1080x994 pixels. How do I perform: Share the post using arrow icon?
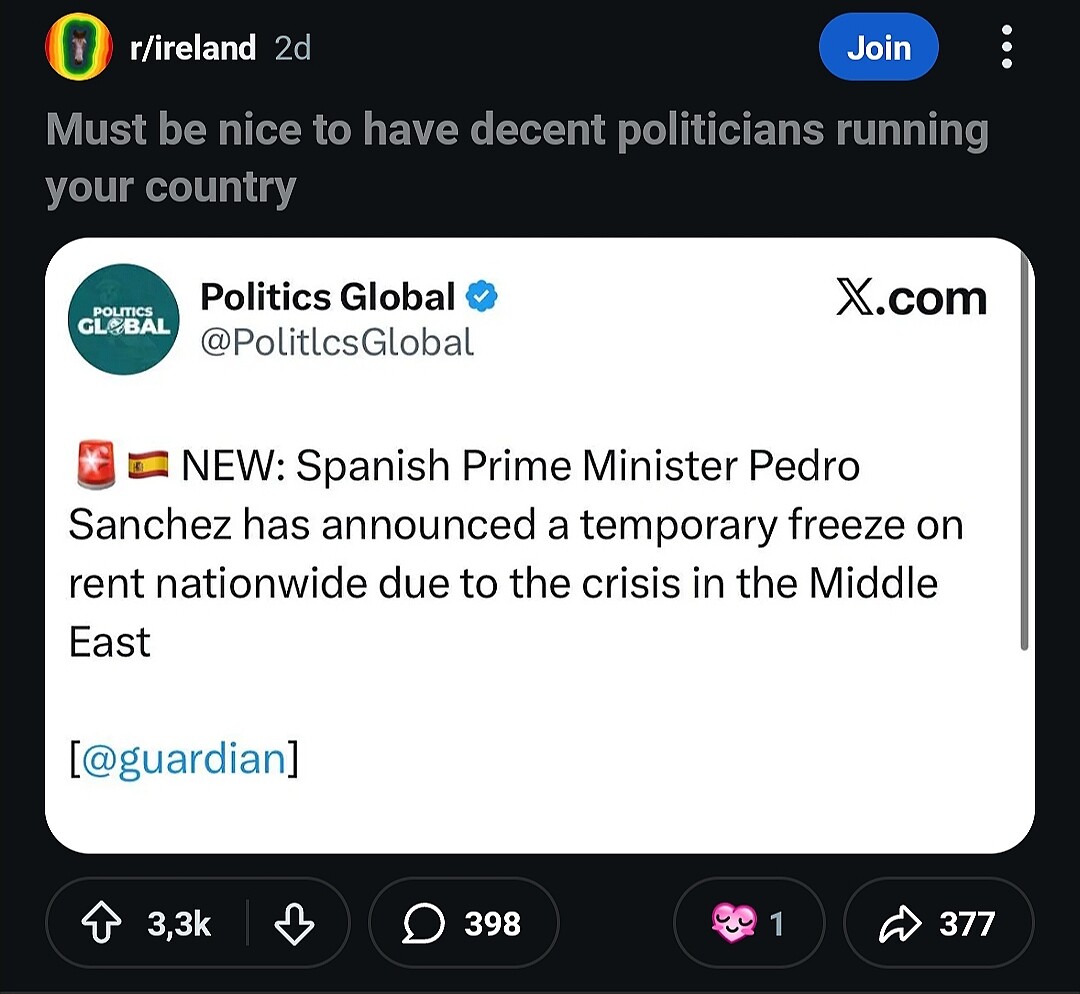(938, 924)
